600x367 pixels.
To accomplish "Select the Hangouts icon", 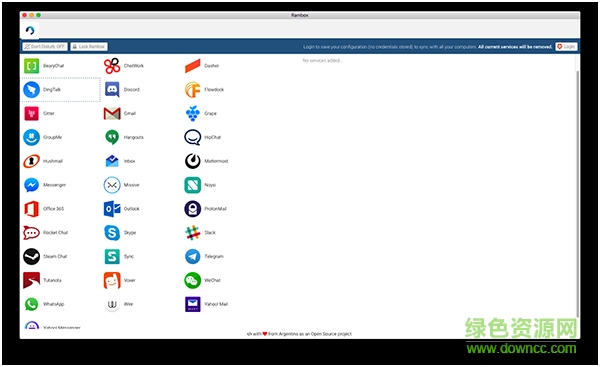I will [x=112, y=137].
